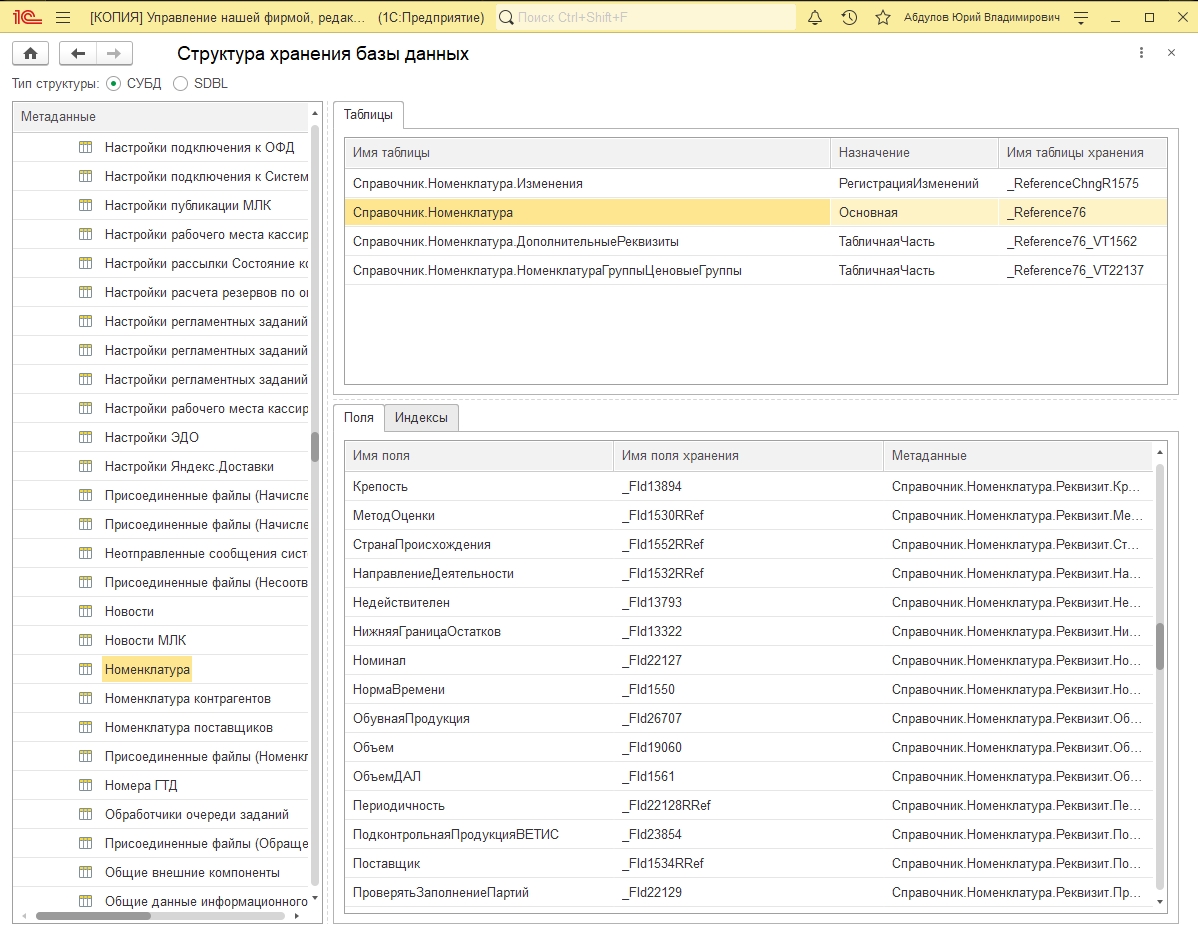1198x936 pixels.
Task: Select Настройки подключения к ОФД in metadata tree
Action: tap(199, 147)
